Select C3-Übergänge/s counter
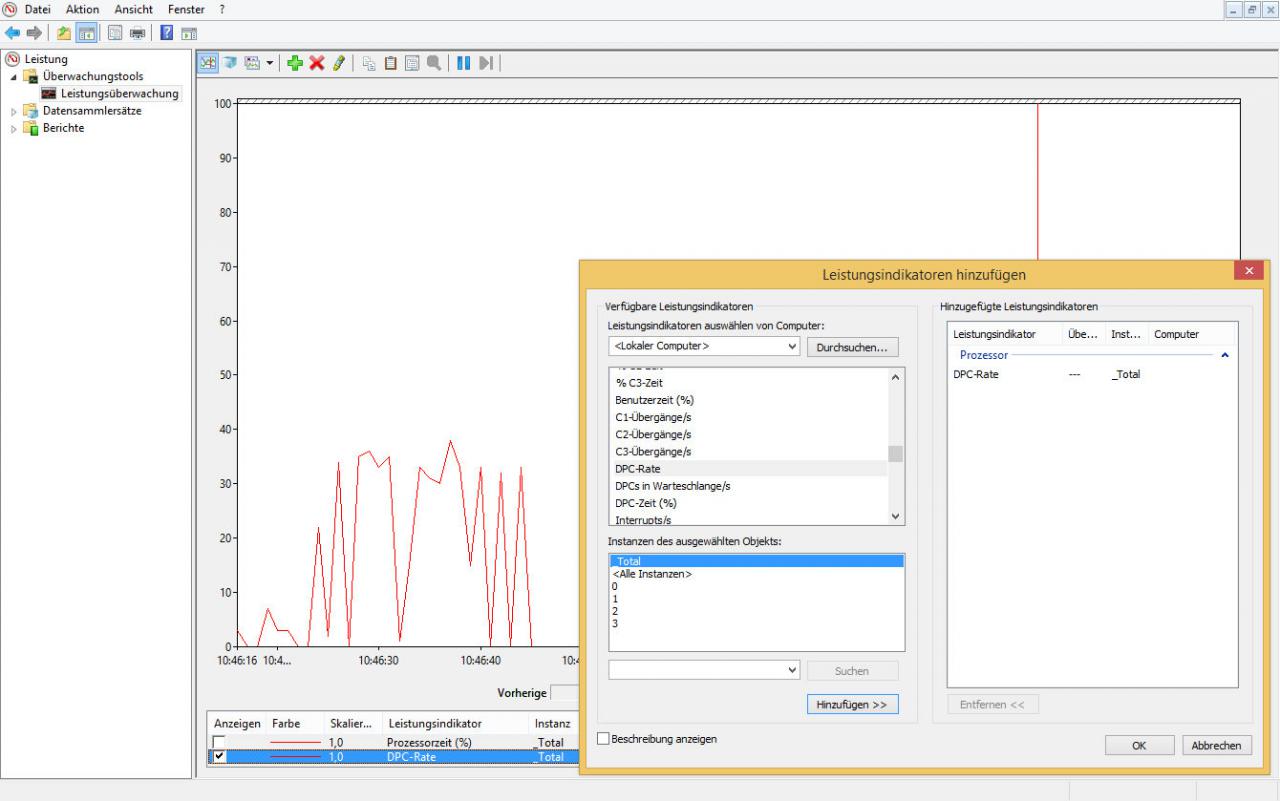The width and height of the screenshot is (1280, 801). [653, 451]
